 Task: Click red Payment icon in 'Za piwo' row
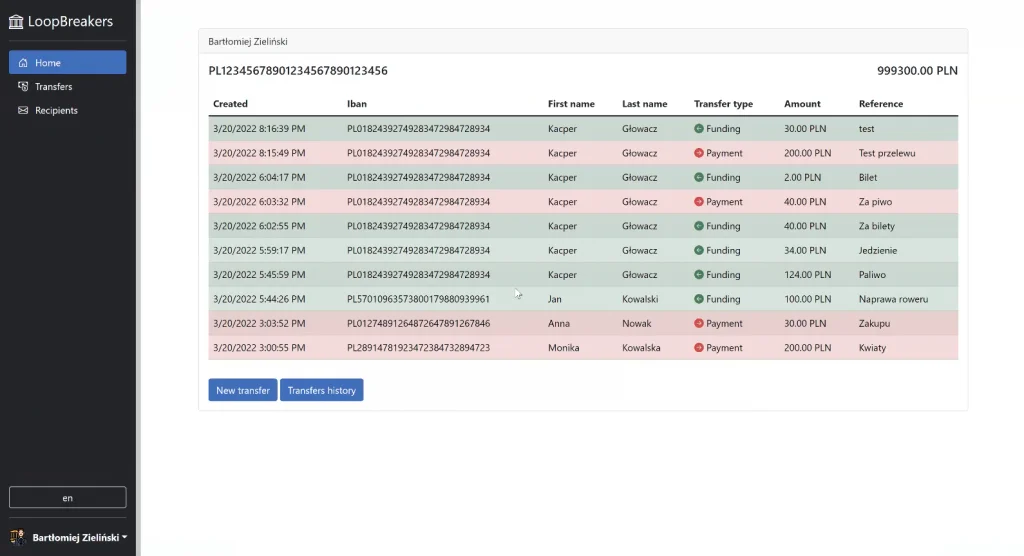coord(699,202)
